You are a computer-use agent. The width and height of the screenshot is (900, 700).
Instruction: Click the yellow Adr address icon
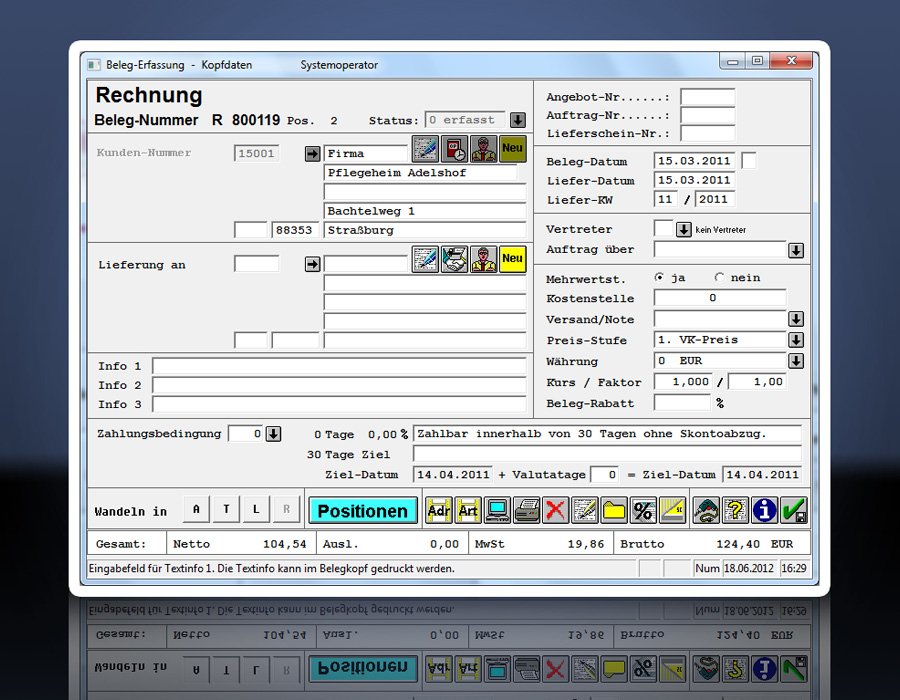438,510
